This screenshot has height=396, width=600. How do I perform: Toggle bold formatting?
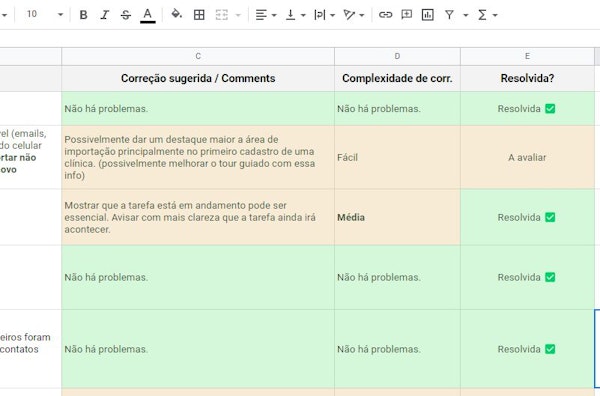pyautogui.click(x=83, y=15)
